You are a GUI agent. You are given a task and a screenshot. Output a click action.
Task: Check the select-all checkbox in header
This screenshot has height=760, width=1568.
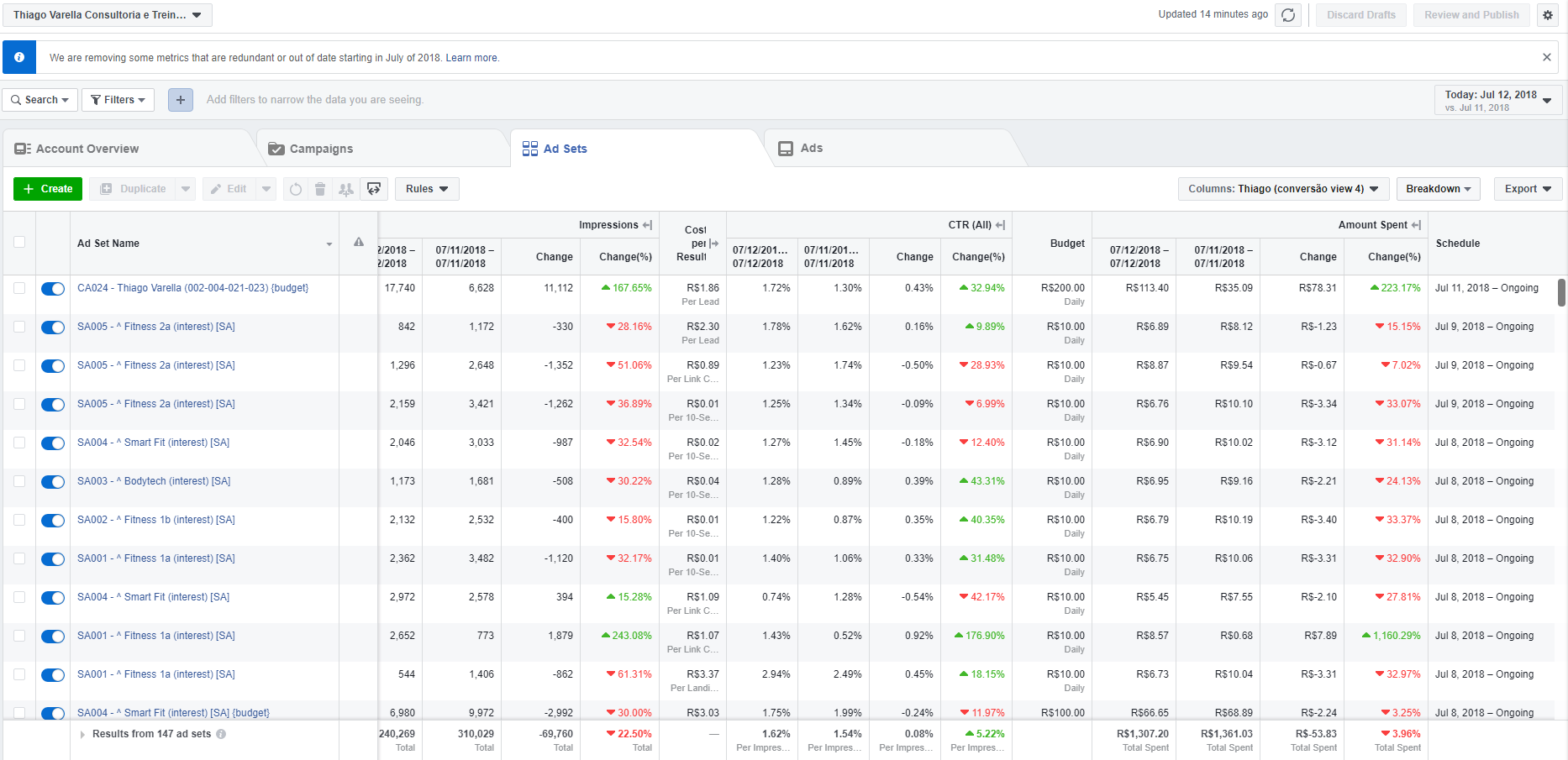[x=19, y=243]
